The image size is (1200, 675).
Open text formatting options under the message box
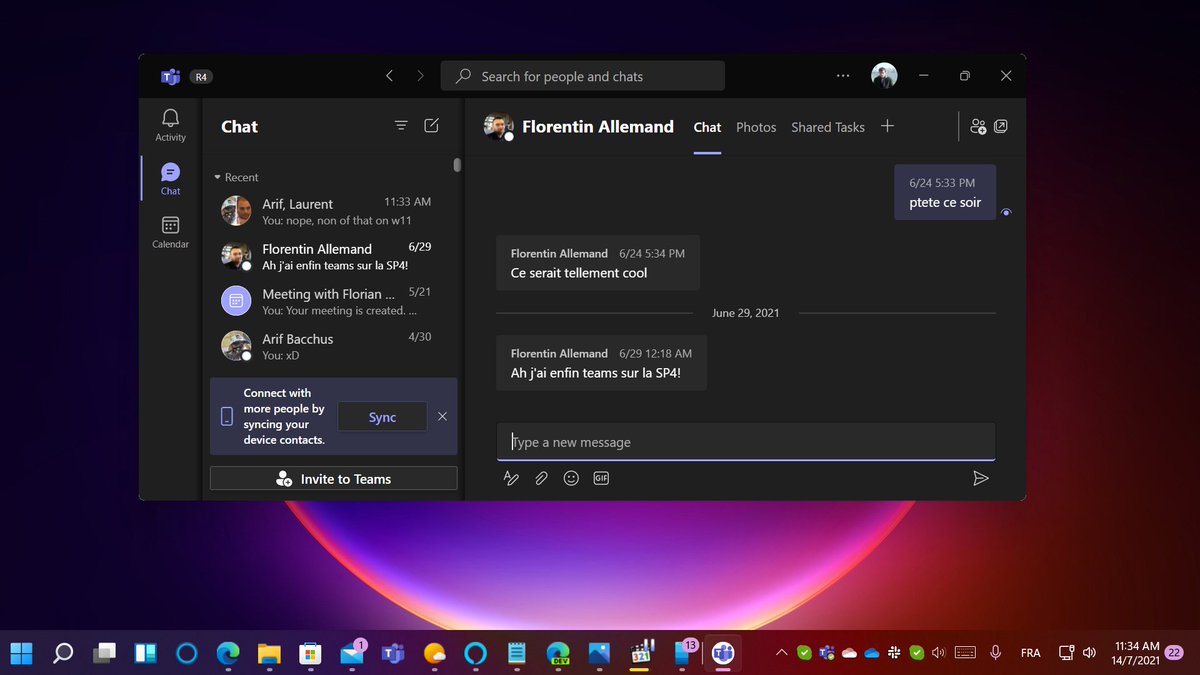pyautogui.click(x=511, y=478)
